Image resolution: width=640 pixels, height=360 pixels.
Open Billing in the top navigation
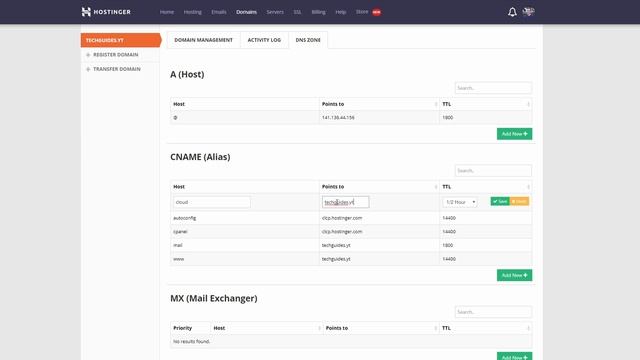318,12
